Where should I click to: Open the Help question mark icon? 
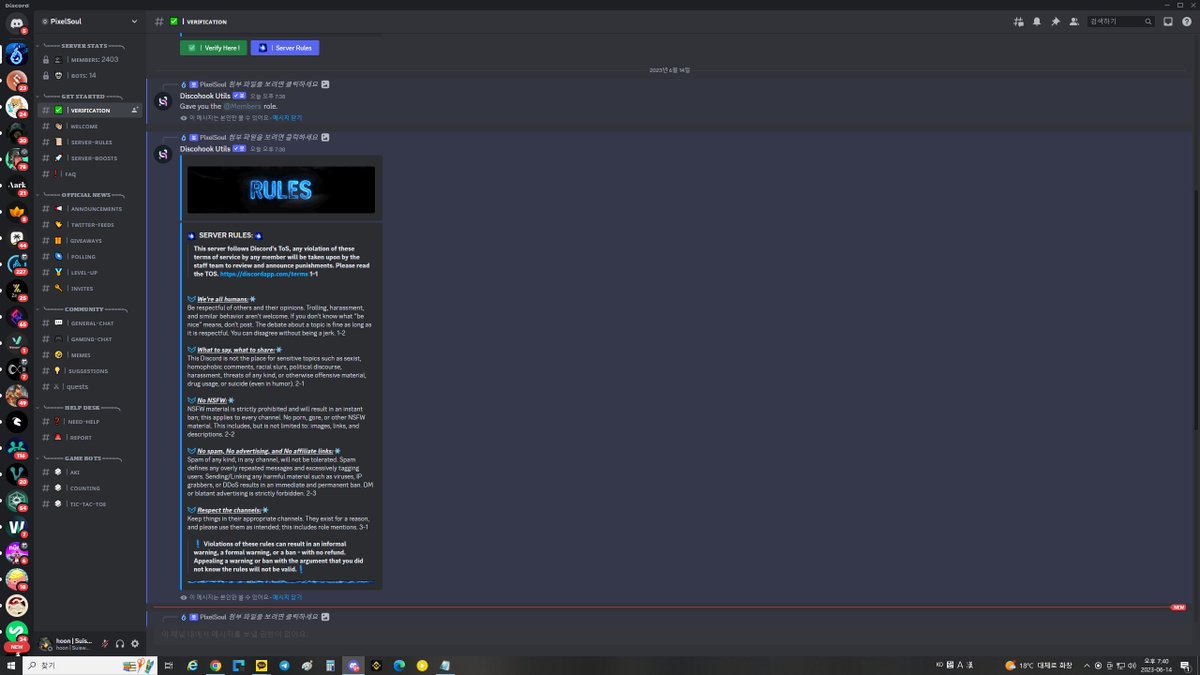point(1185,21)
